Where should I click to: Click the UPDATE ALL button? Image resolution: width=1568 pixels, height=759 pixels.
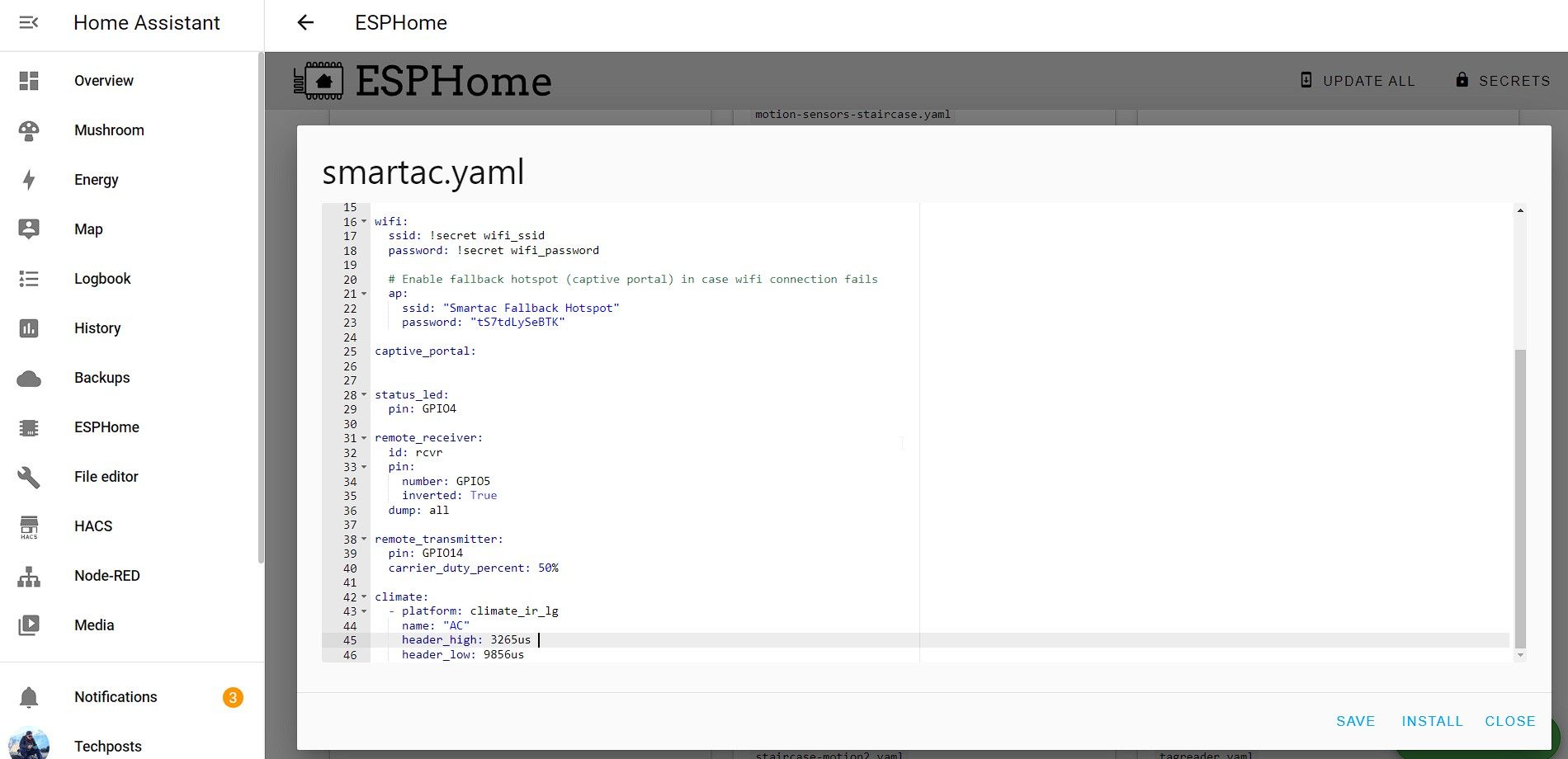tap(1358, 81)
